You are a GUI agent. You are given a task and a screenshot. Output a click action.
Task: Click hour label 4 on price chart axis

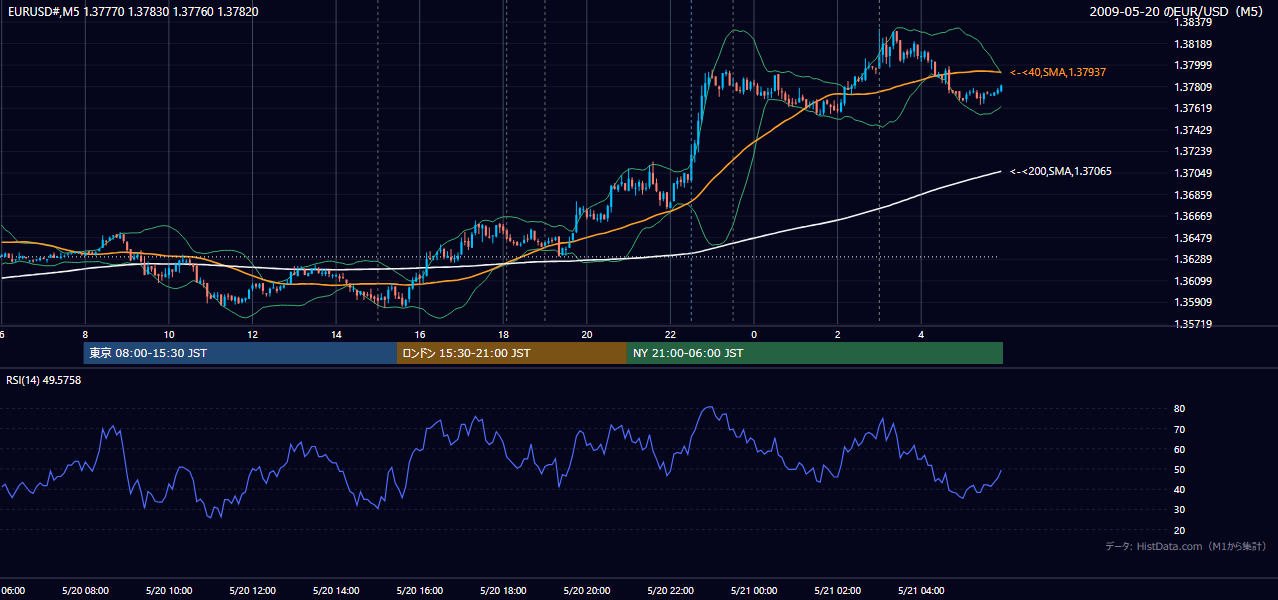pos(922,334)
